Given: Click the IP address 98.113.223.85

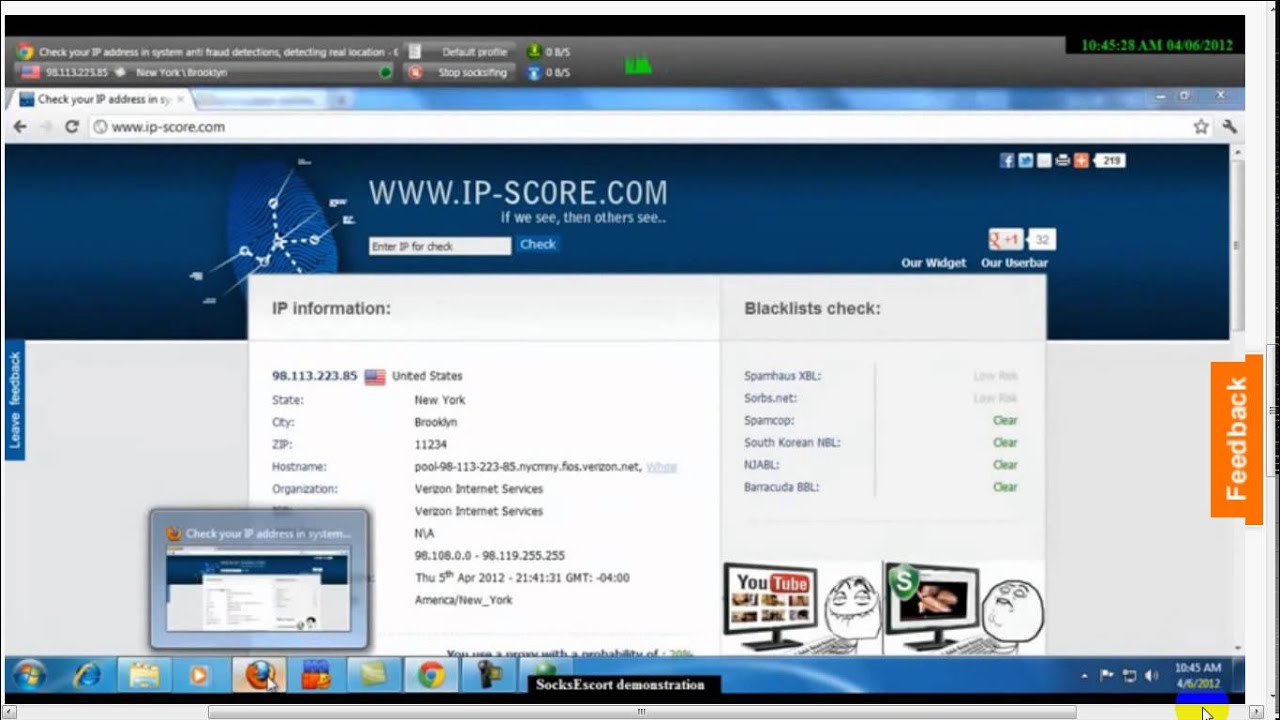Looking at the screenshot, I should coord(314,376).
